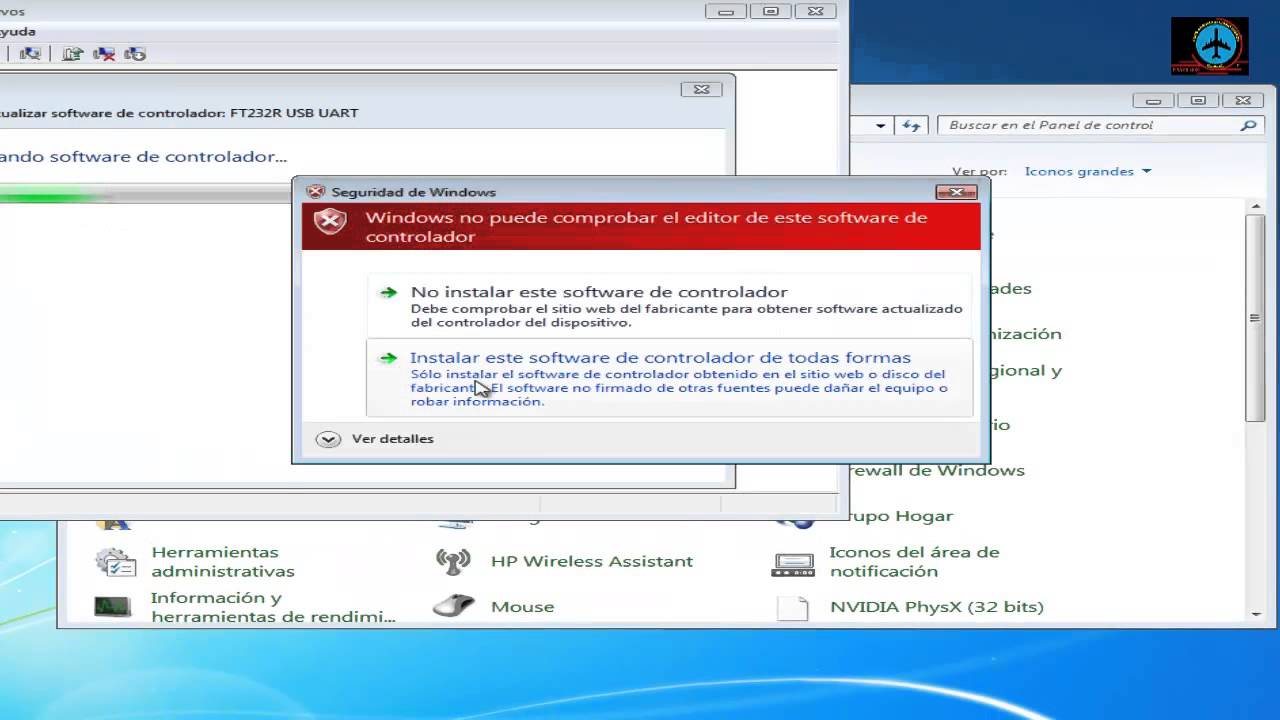Choose 'No instalar este software de controlador'

click(669, 306)
